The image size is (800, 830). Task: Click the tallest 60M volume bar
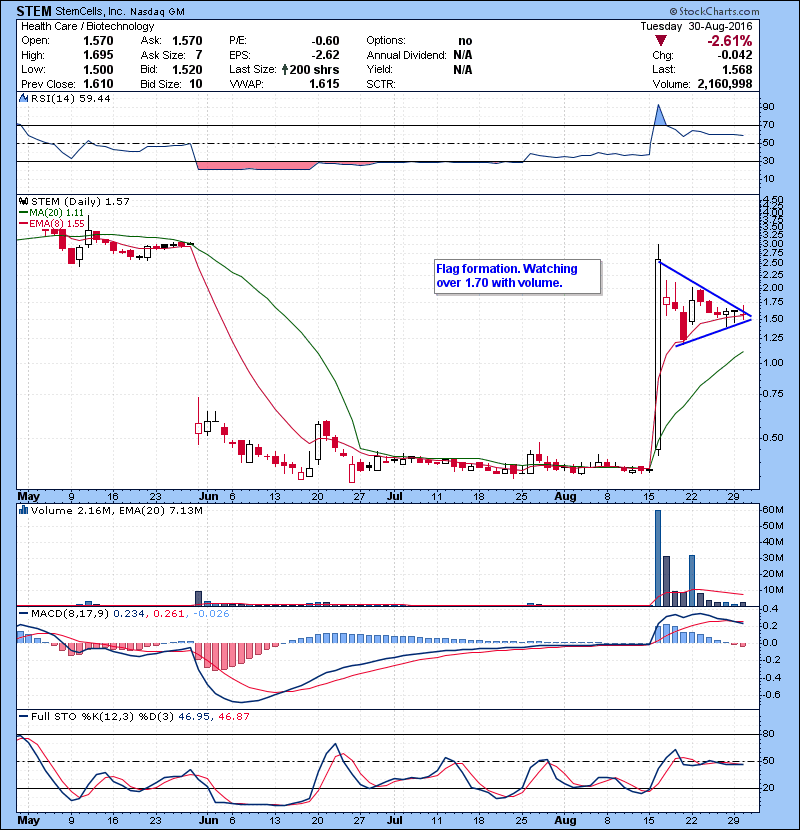pyautogui.click(x=658, y=558)
